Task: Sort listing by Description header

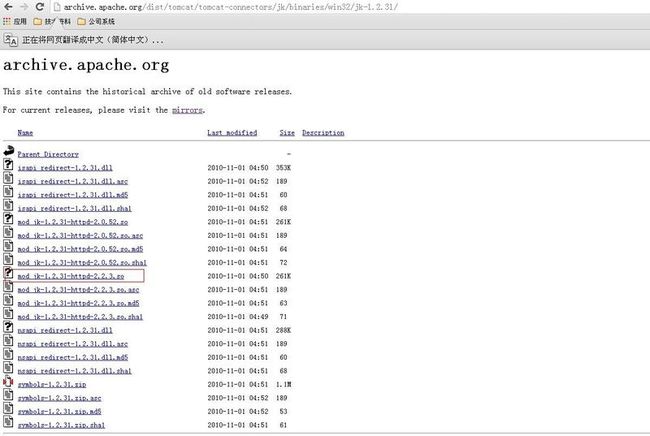Action: pyautogui.click(x=323, y=133)
